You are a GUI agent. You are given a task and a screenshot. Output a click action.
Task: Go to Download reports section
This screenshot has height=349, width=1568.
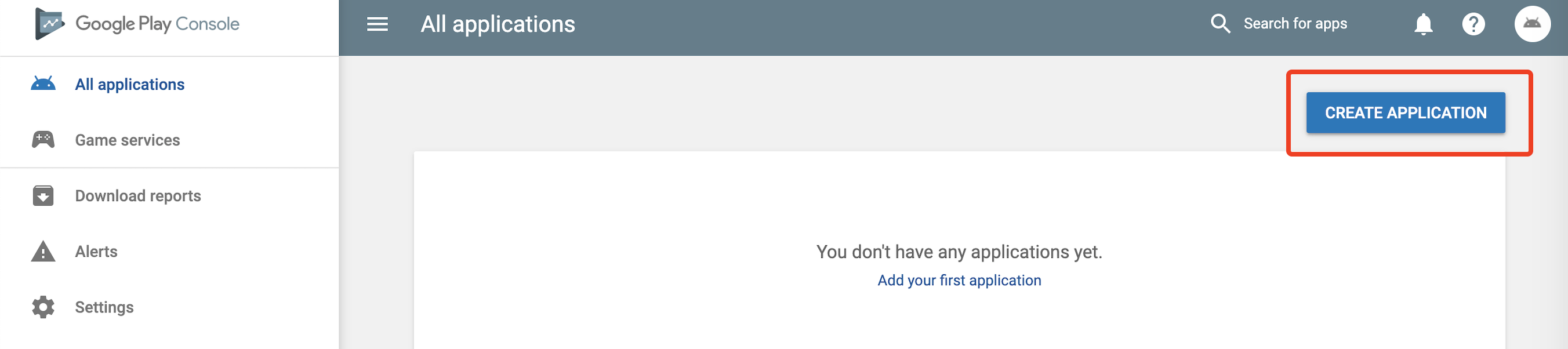click(x=137, y=196)
